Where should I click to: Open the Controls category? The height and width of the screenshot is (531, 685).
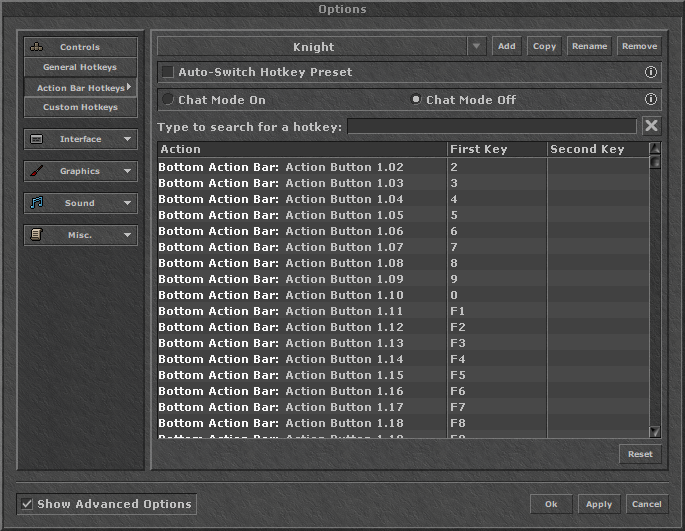tap(80, 47)
